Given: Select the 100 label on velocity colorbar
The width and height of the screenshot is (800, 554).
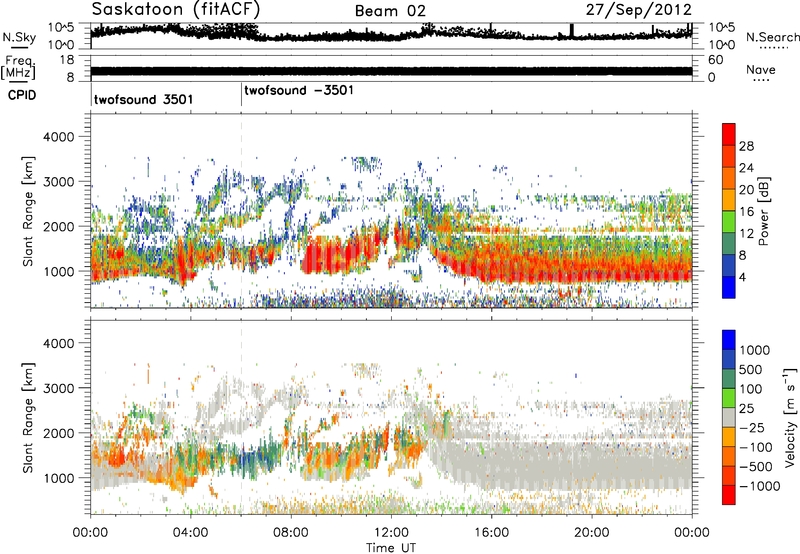Looking at the screenshot, I should 752,389.
